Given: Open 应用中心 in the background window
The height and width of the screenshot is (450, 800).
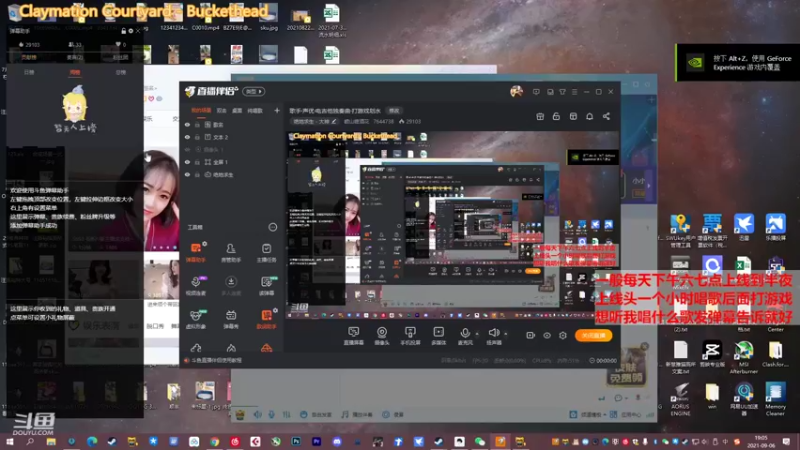Looking at the screenshot, I should (626, 415).
